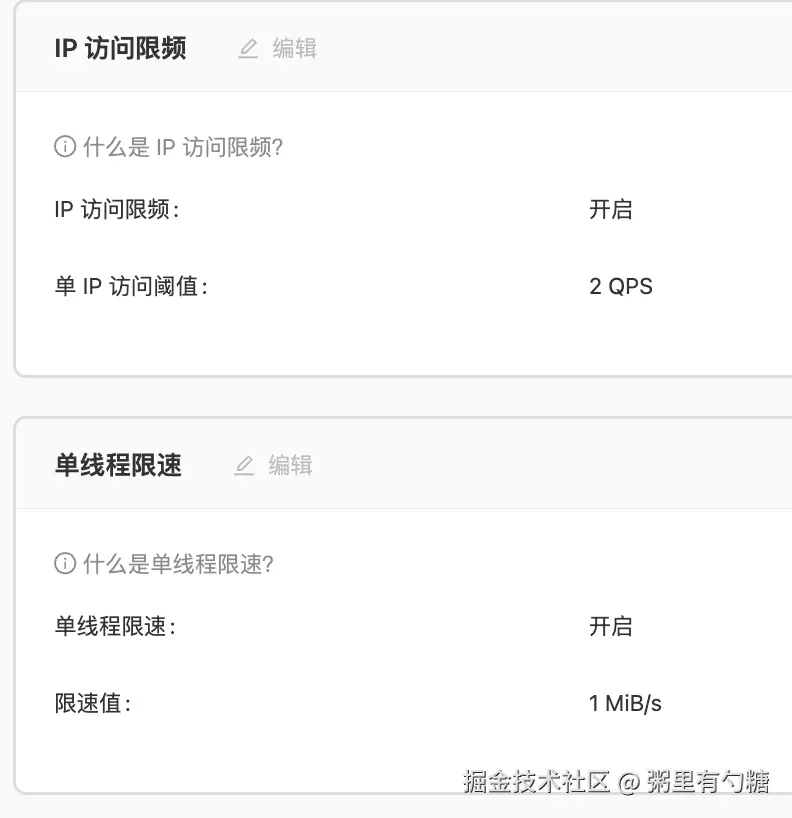Click 编辑 text next to IP 访问限频 heading
Image resolution: width=792 pixels, height=818 pixels.
click(295, 48)
